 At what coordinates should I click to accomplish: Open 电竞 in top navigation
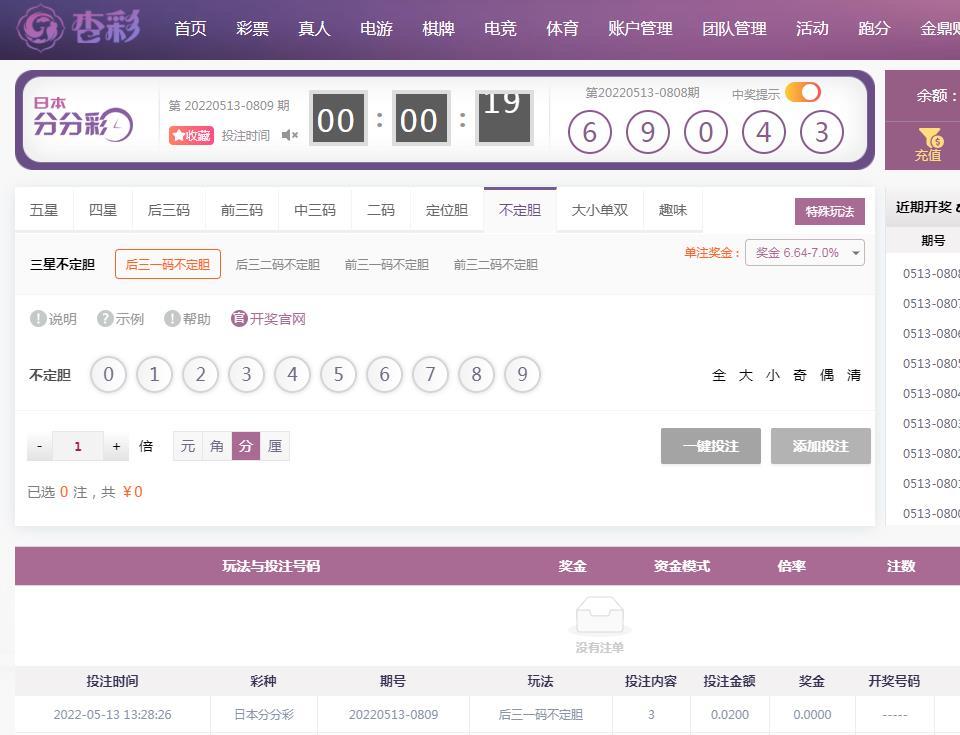pos(500,28)
